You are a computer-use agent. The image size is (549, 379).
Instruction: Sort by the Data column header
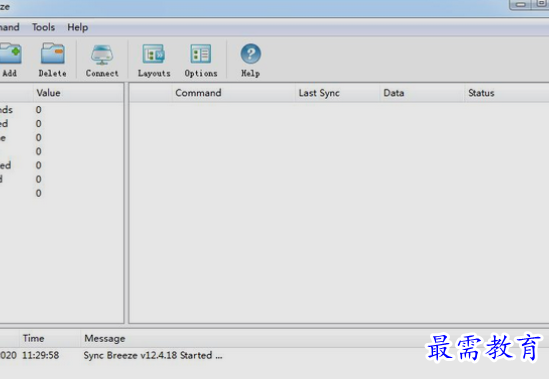[422, 93]
